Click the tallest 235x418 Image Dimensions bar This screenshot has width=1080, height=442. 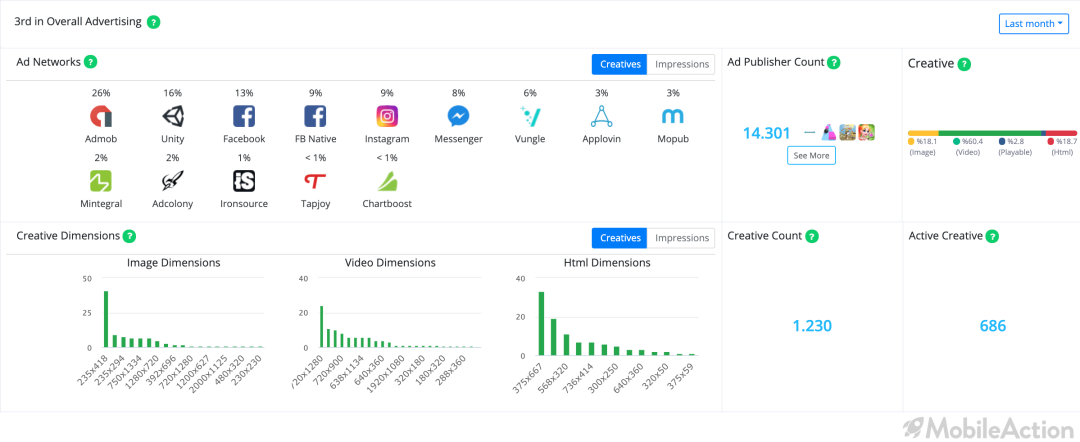(106, 319)
